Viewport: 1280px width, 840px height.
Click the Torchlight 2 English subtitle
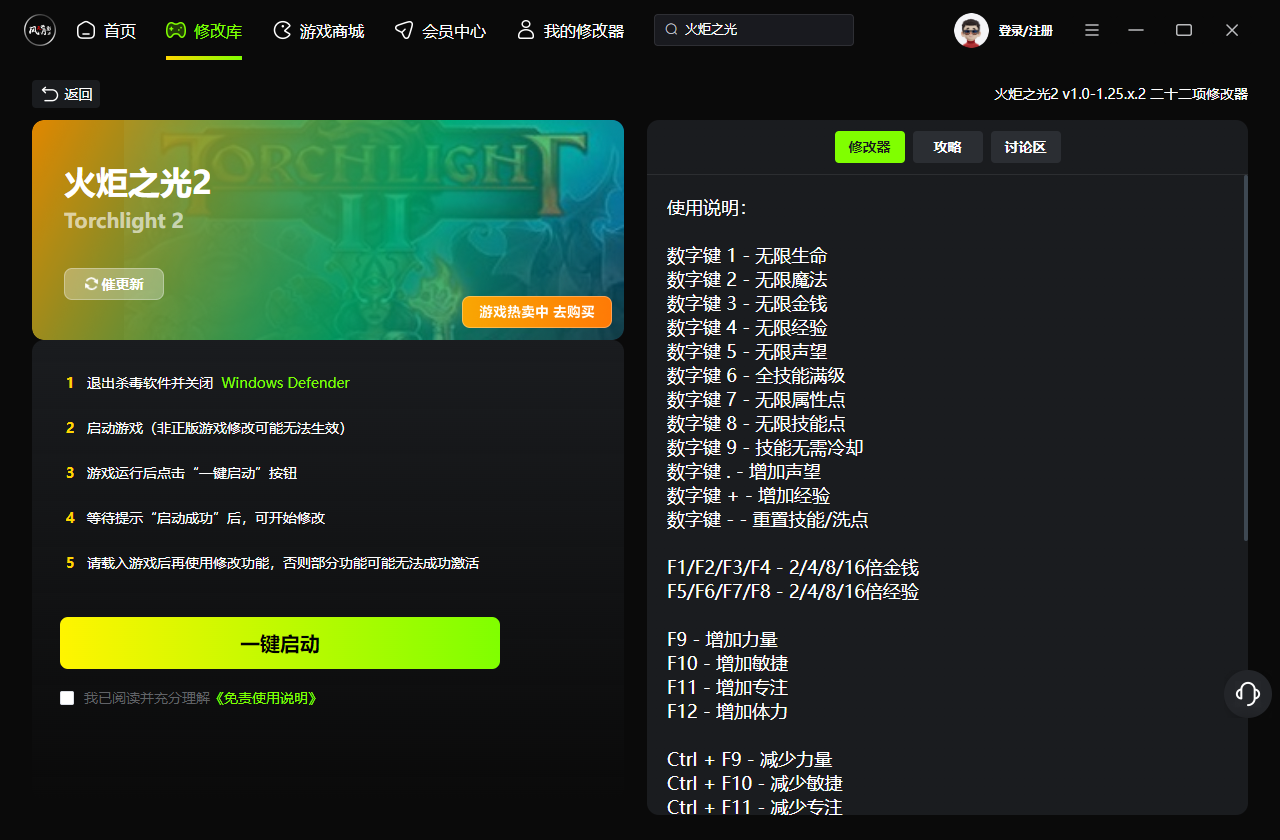tap(124, 221)
